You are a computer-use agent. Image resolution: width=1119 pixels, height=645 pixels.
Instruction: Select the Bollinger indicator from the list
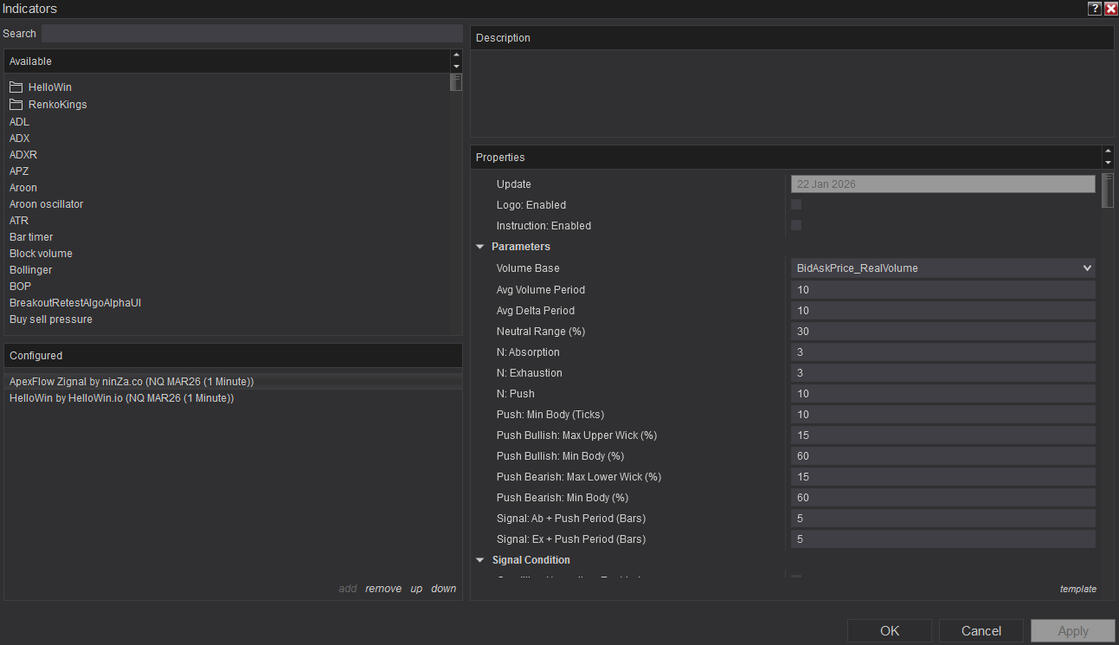pos(31,270)
